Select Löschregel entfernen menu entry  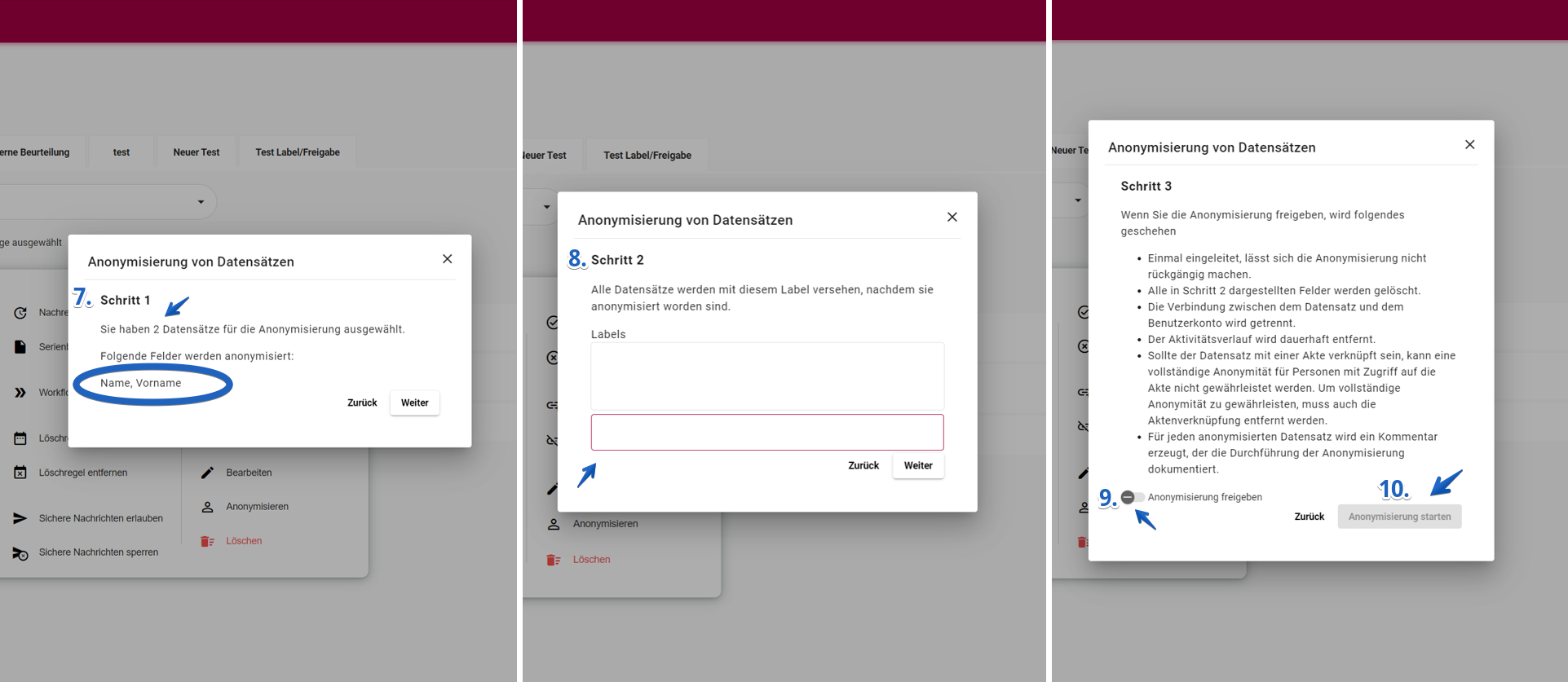tap(83, 473)
